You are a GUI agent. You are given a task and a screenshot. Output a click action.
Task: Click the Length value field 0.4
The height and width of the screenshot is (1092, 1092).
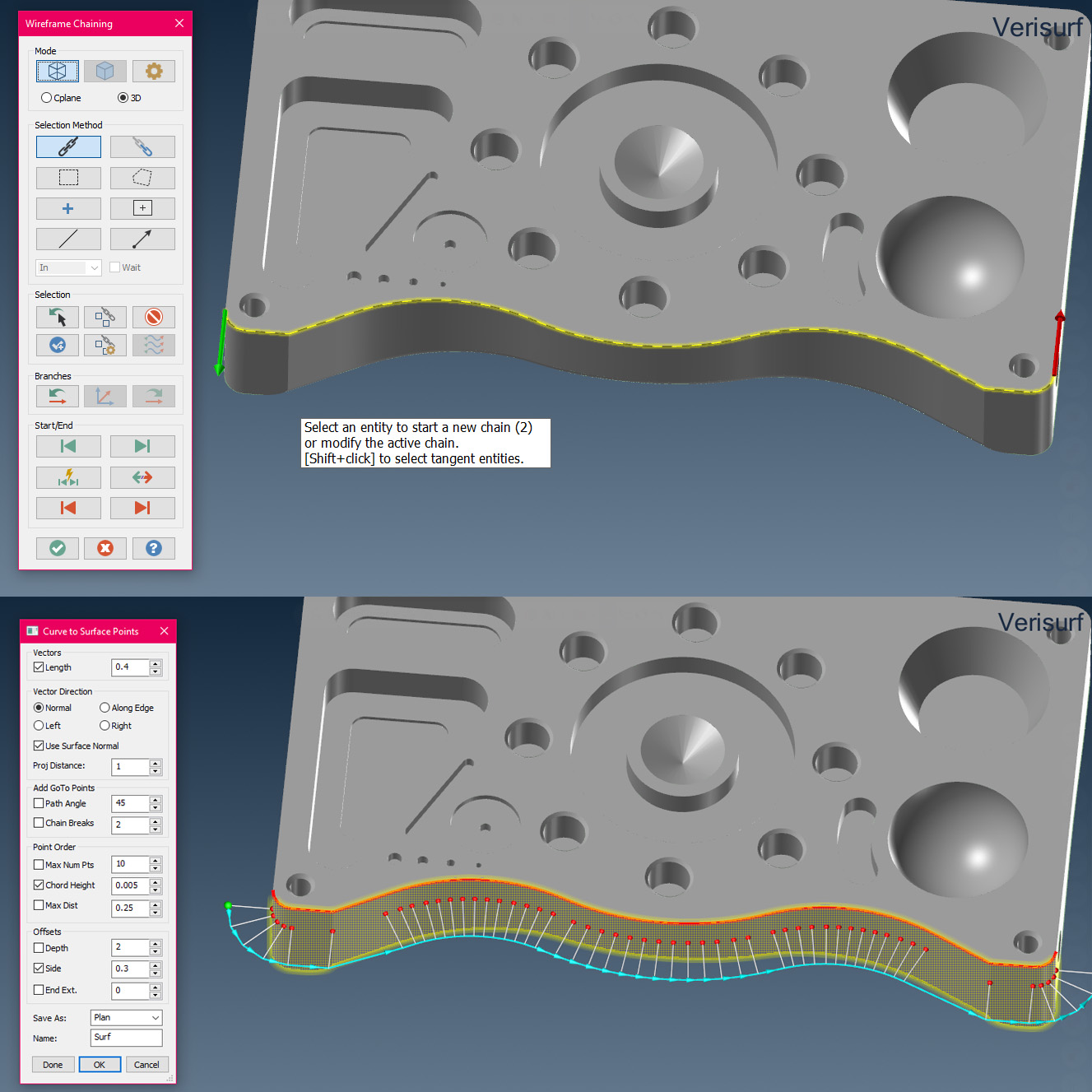click(x=130, y=667)
